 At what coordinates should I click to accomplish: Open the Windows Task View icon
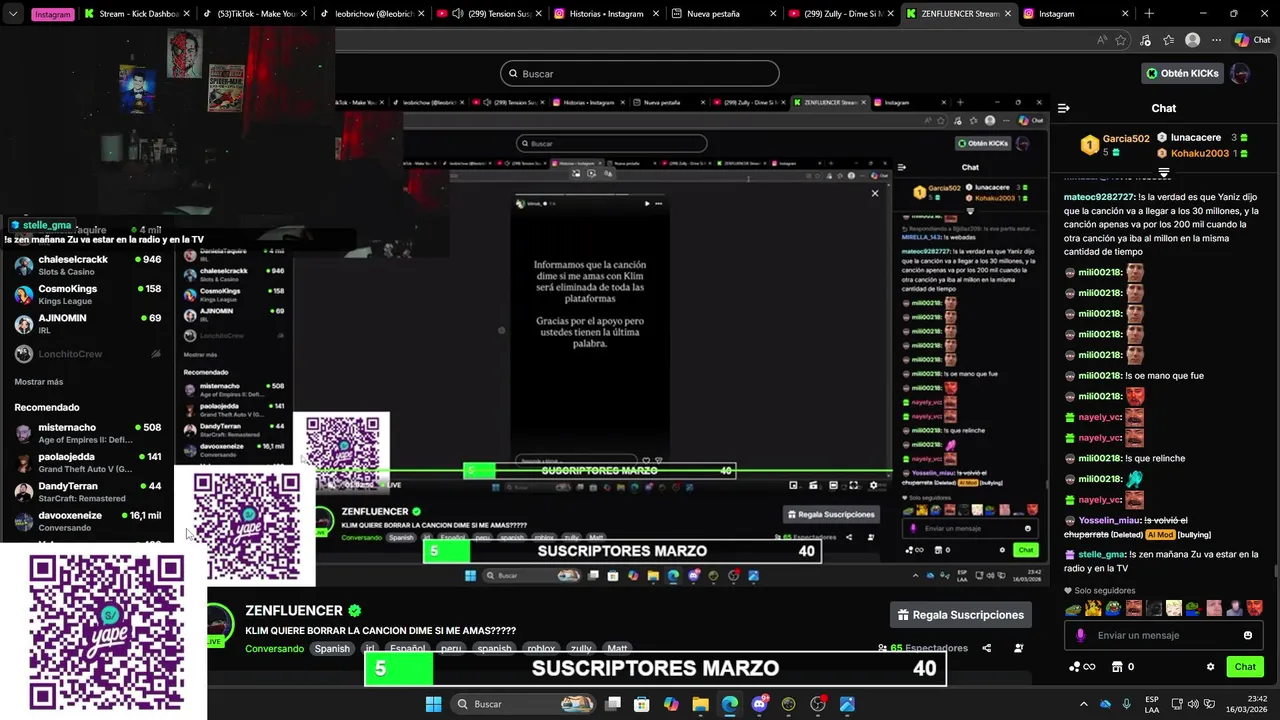(613, 704)
